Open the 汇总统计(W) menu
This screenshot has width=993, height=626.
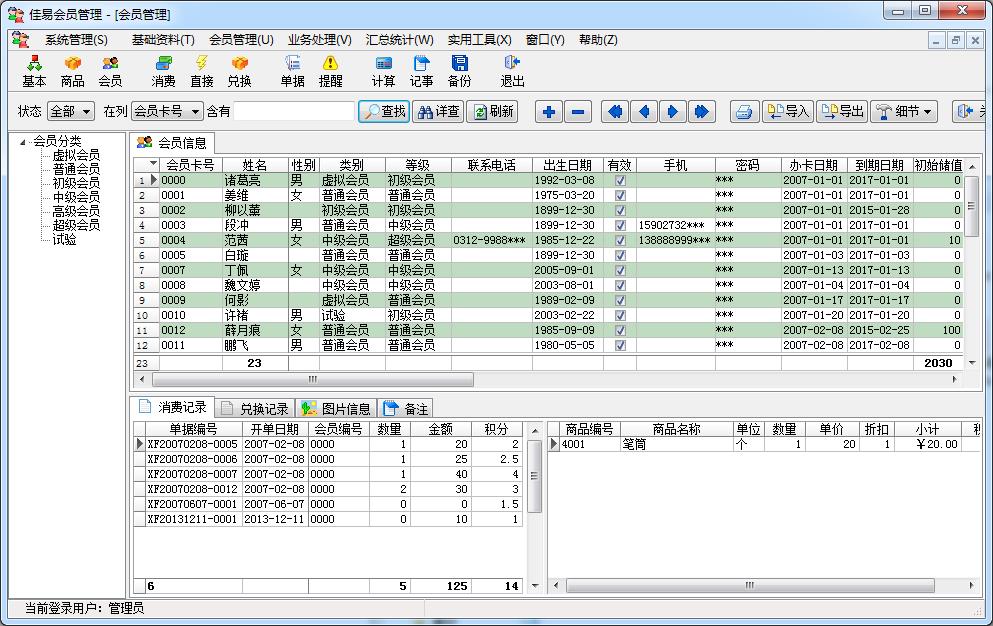coord(399,40)
